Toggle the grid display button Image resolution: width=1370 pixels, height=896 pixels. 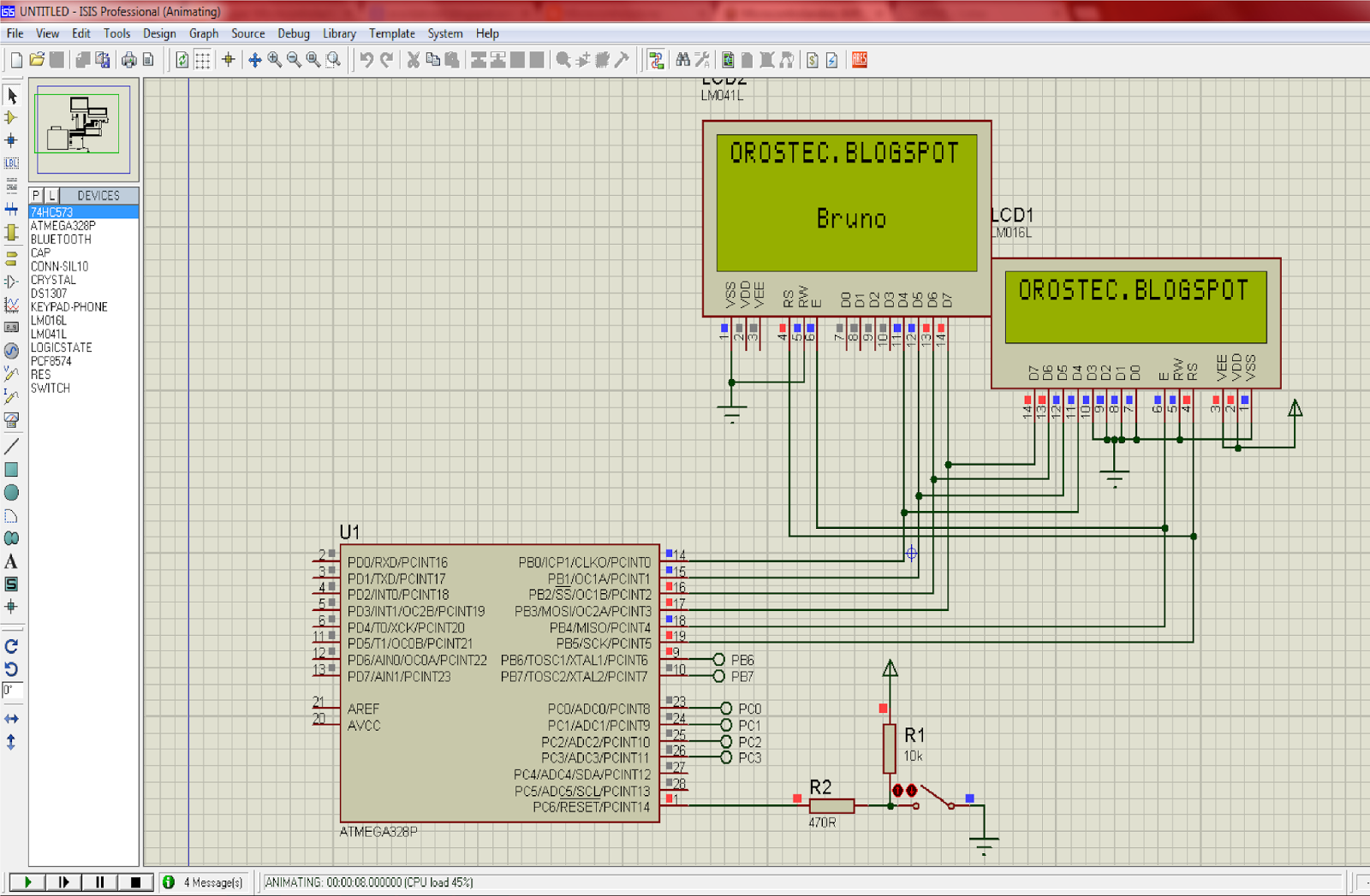[x=203, y=60]
